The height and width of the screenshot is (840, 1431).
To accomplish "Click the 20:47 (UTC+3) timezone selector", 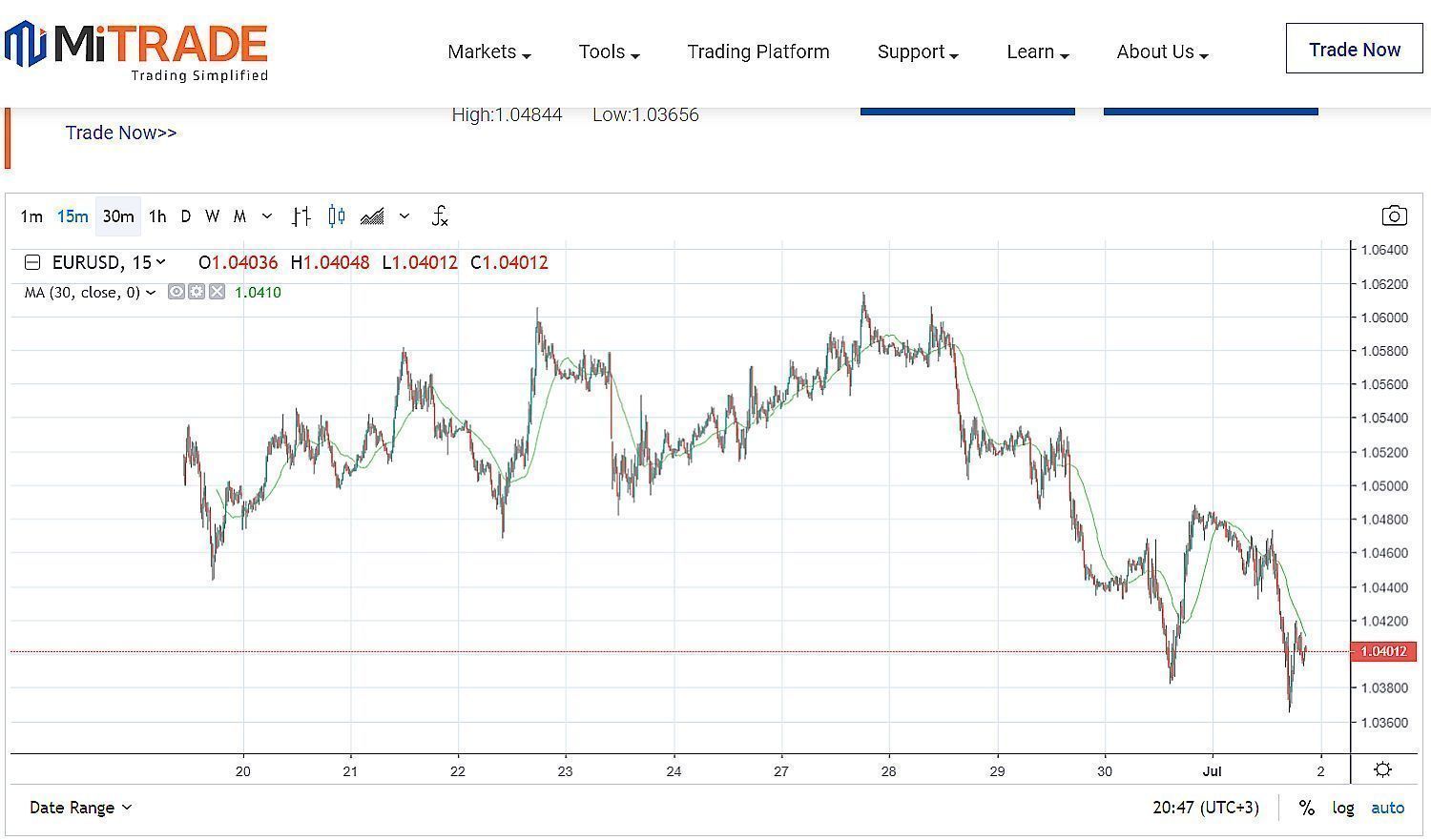I will pyautogui.click(x=1205, y=808).
